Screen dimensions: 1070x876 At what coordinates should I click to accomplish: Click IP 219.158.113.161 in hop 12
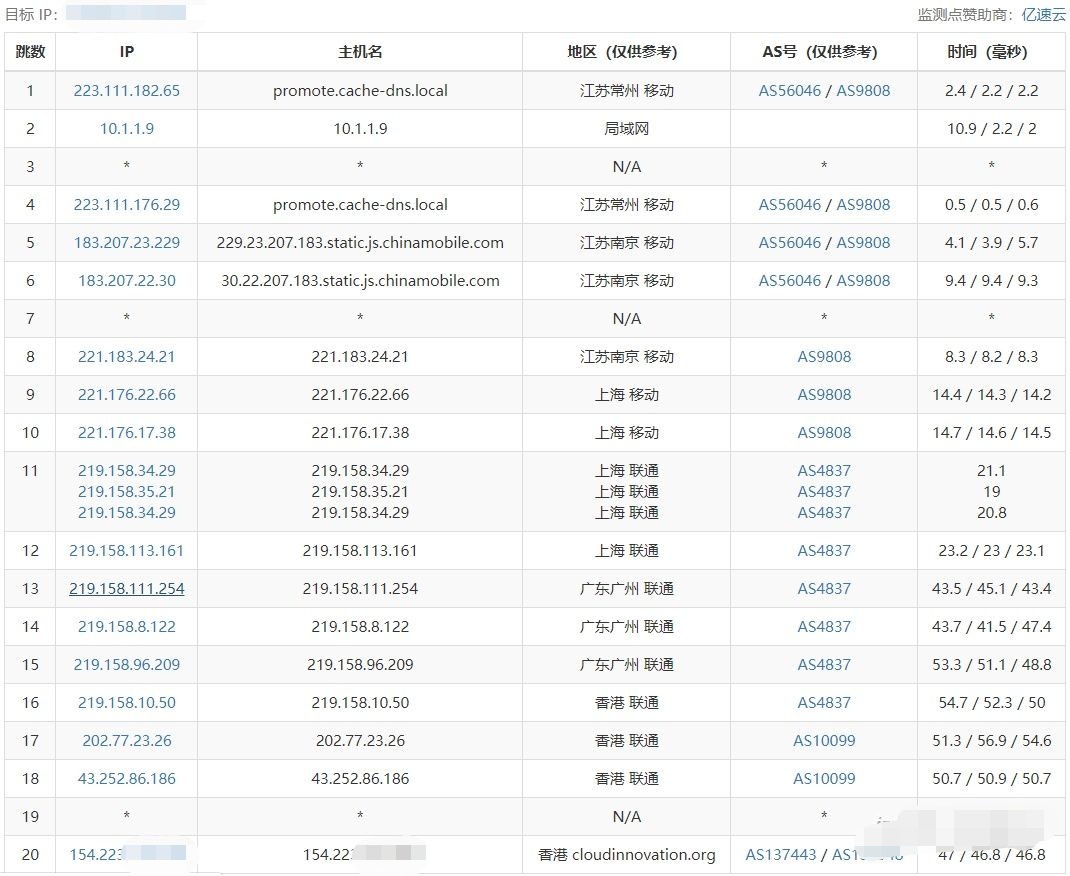pos(126,550)
